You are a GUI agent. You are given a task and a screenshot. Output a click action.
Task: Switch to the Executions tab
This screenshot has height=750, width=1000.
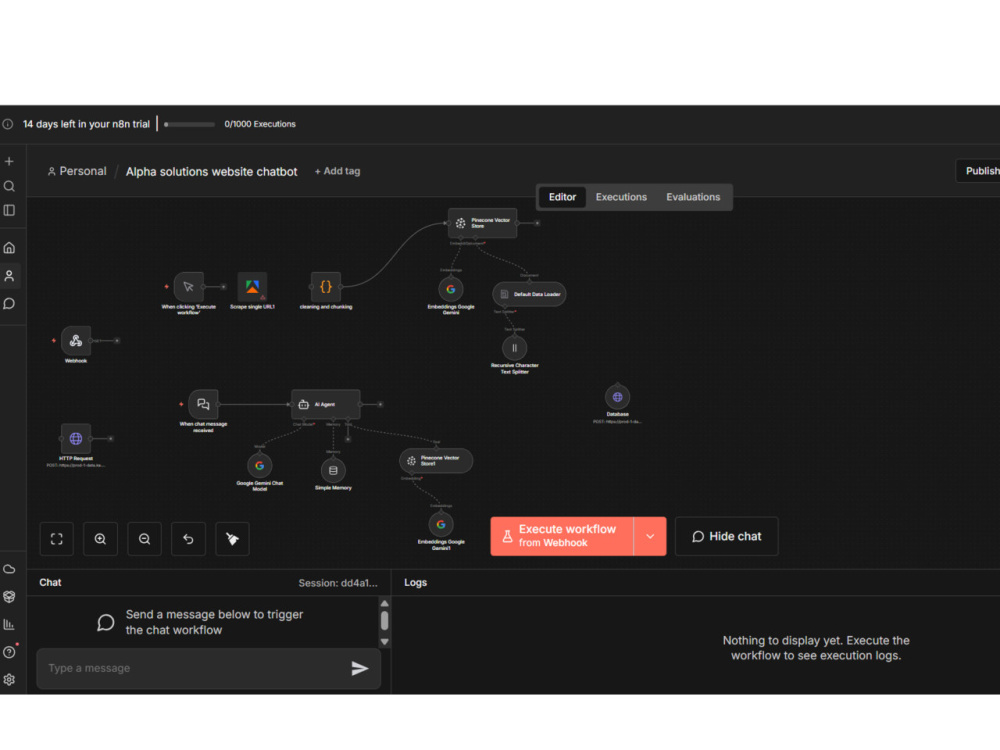(621, 197)
